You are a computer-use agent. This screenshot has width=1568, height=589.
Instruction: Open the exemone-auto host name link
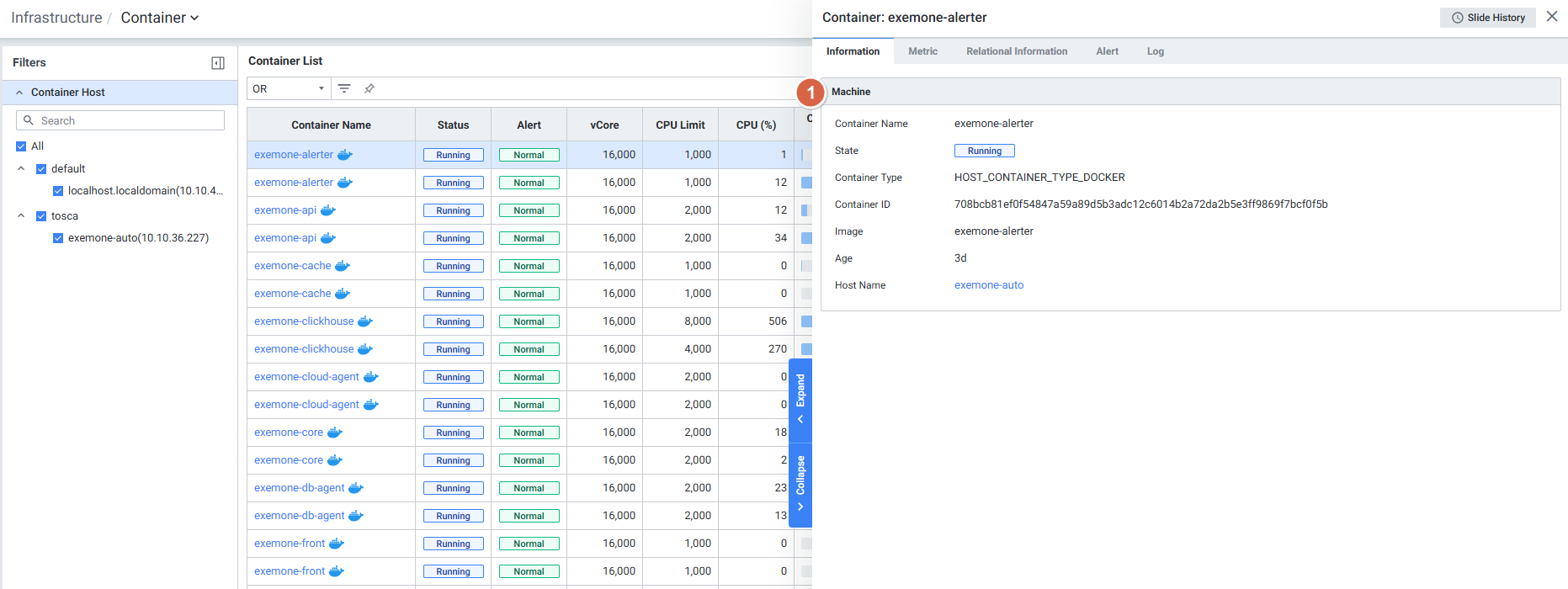tap(988, 285)
